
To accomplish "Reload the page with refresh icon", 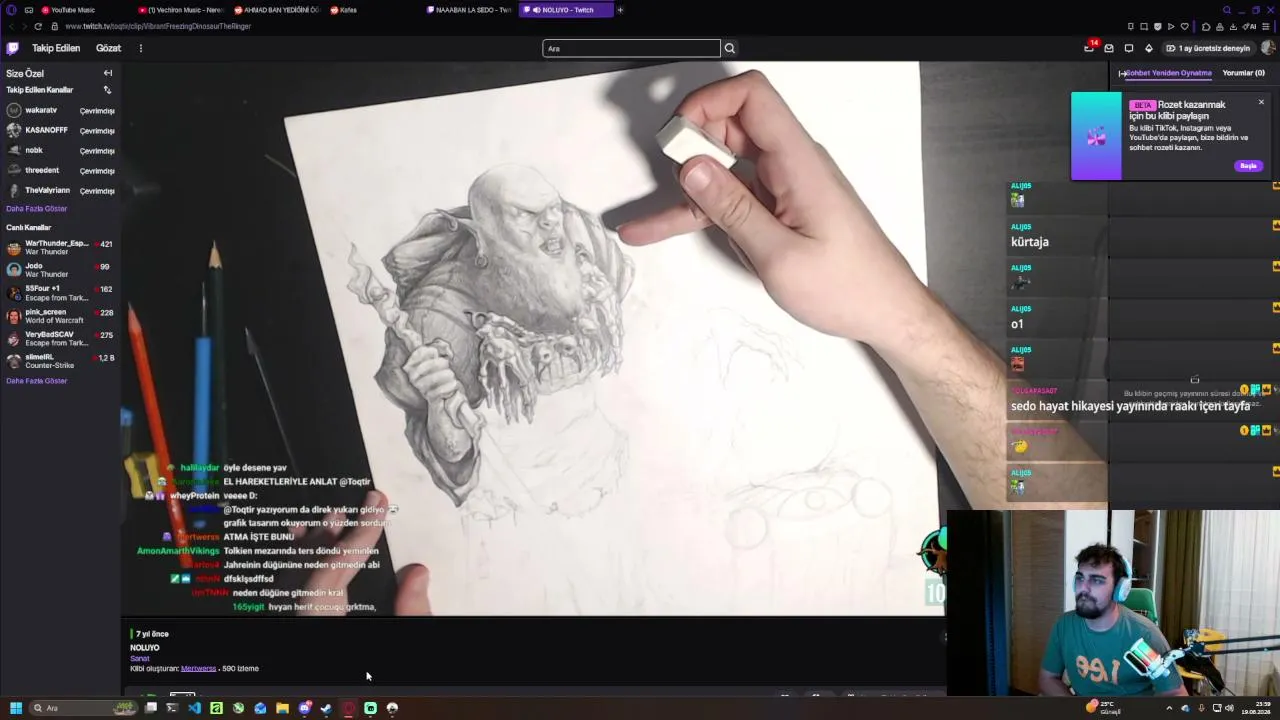I will coord(38,26).
